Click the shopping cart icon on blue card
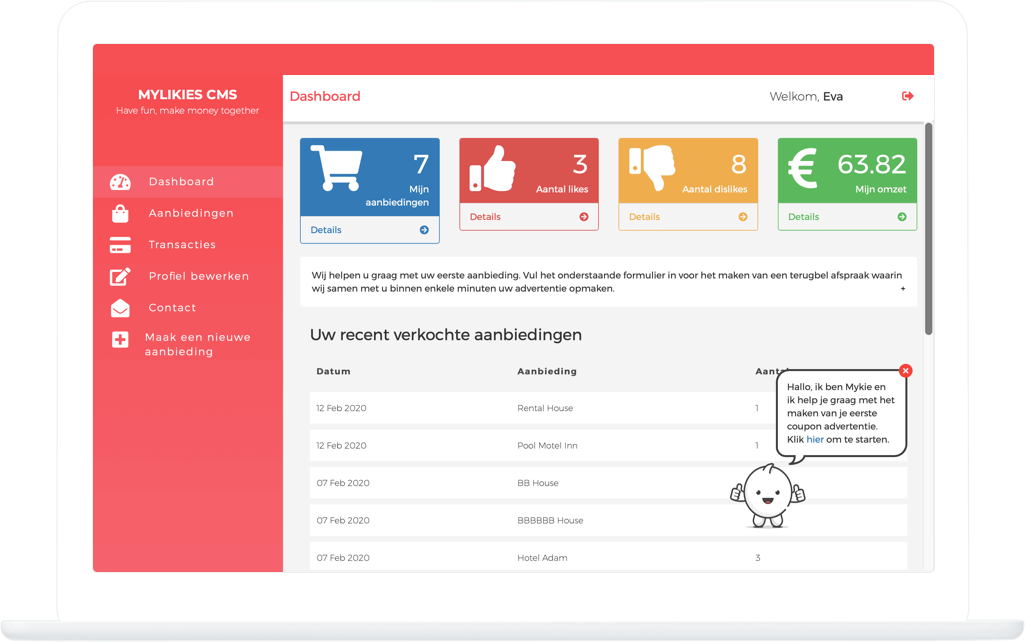The width and height of the screenshot is (1025, 642). pyautogui.click(x=337, y=168)
